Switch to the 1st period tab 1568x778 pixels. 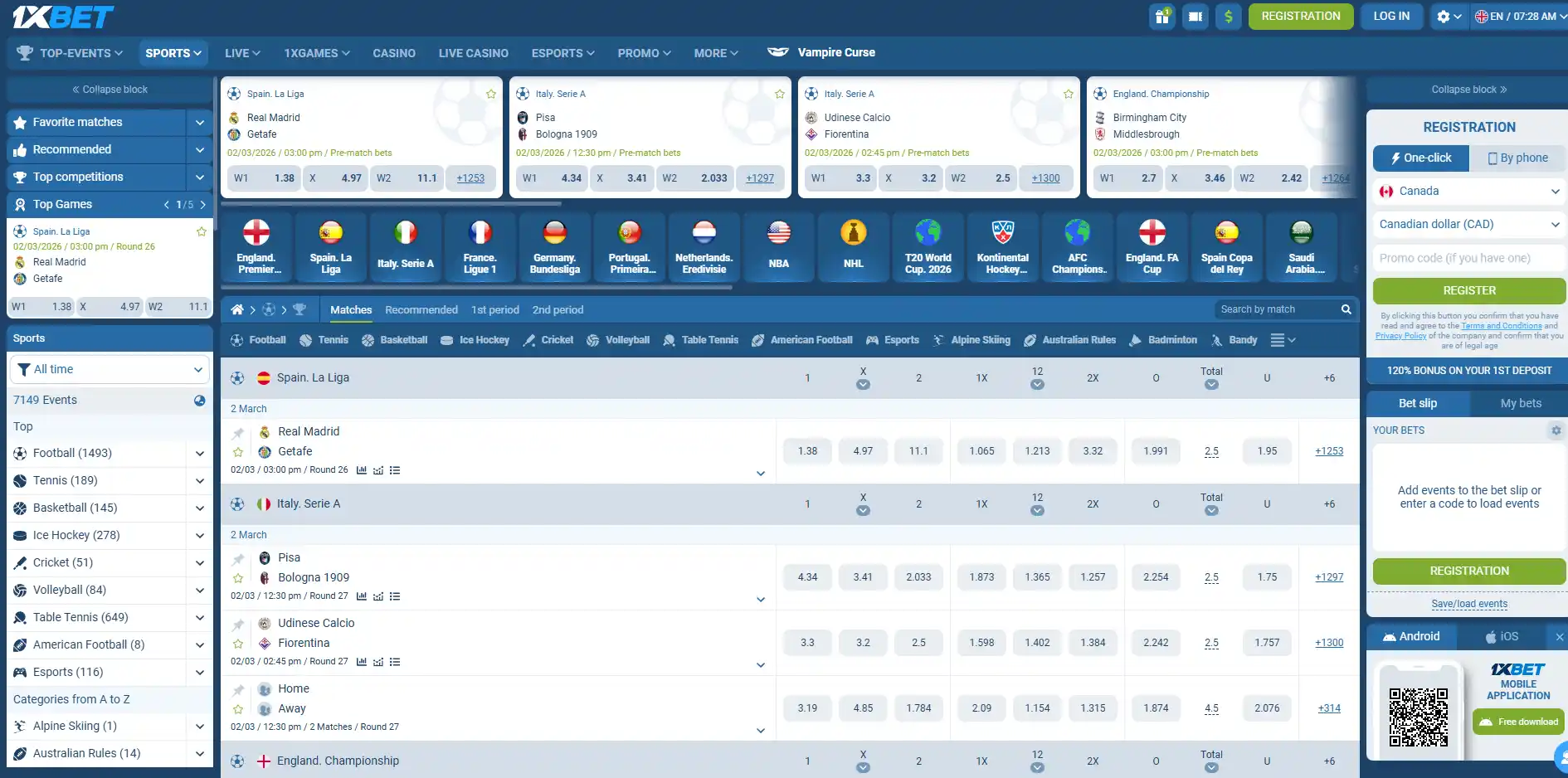(494, 309)
